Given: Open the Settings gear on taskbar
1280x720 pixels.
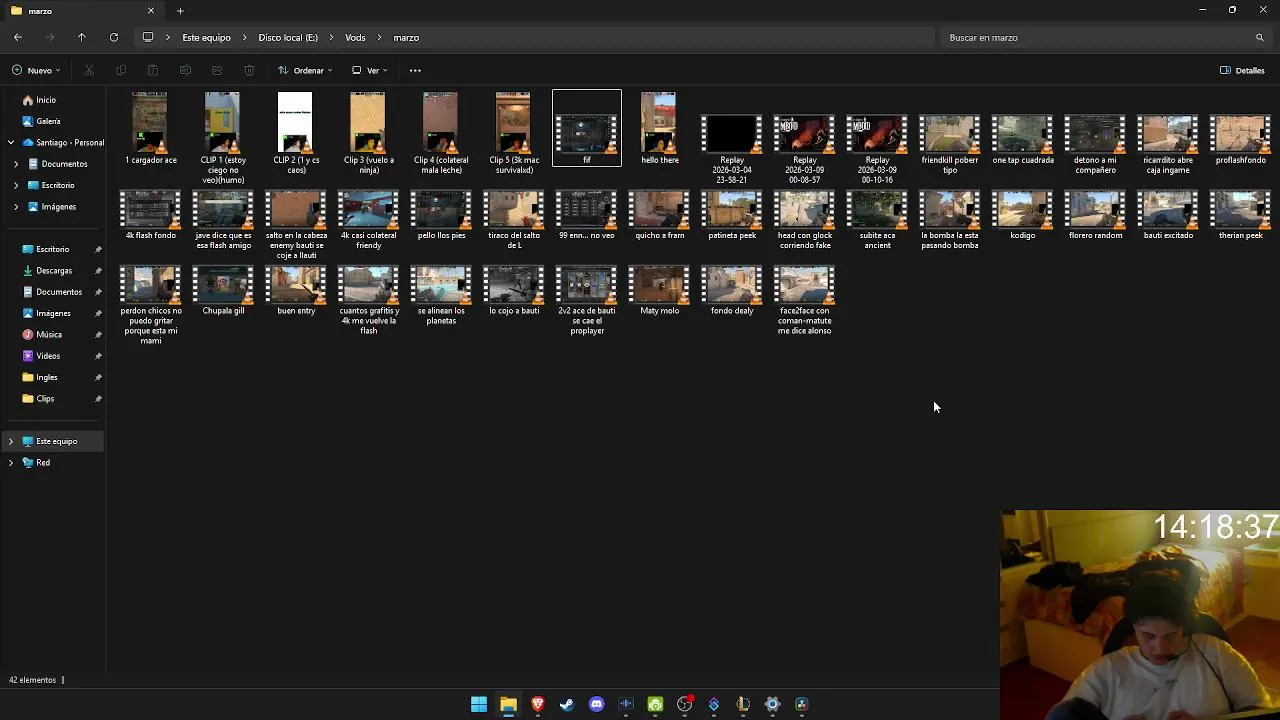Looking at the screenshot, I should click(x=773, y=705).
